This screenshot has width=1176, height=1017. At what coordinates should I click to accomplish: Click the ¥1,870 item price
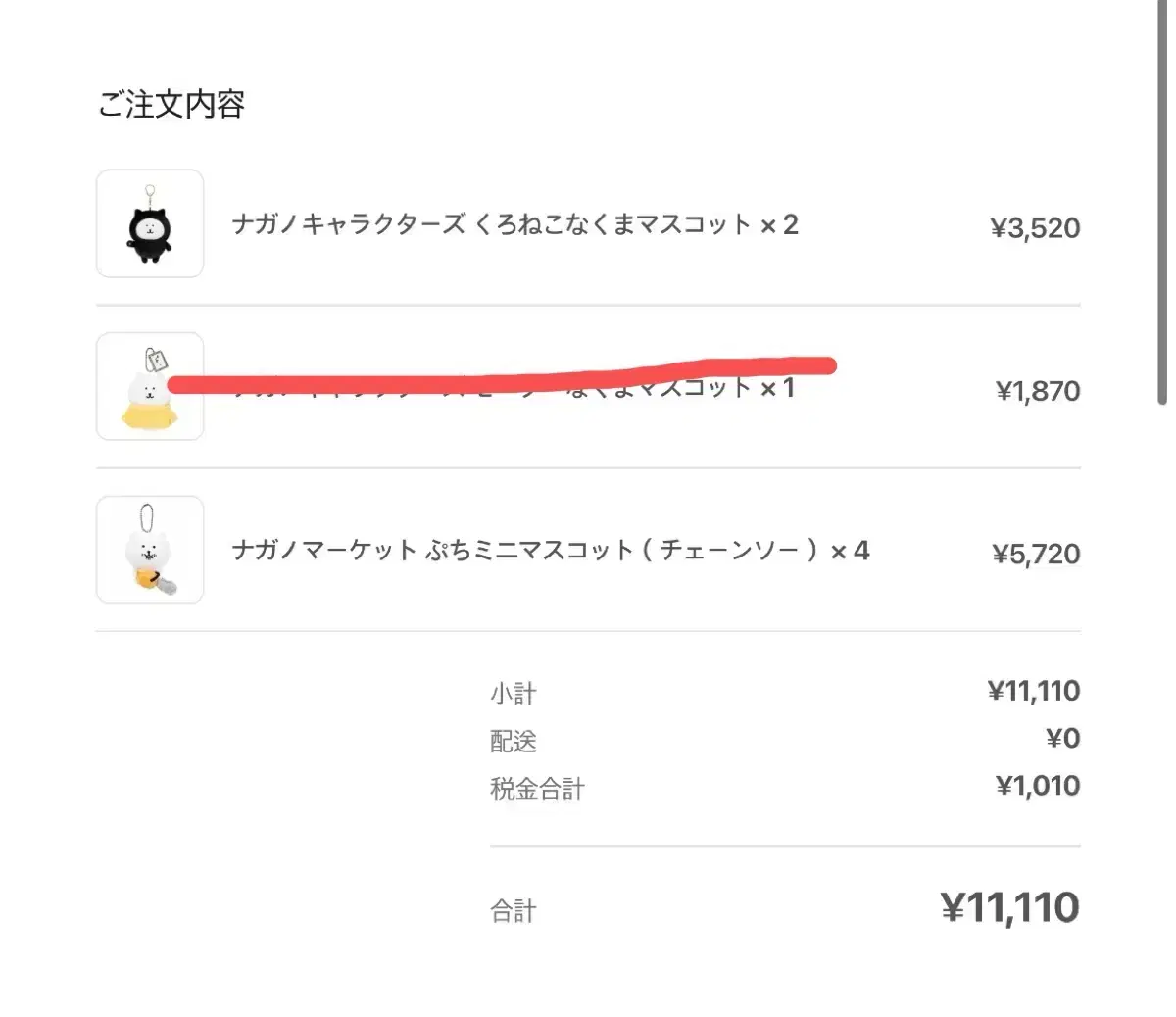pyautogui.click(x=1038, y=391)
